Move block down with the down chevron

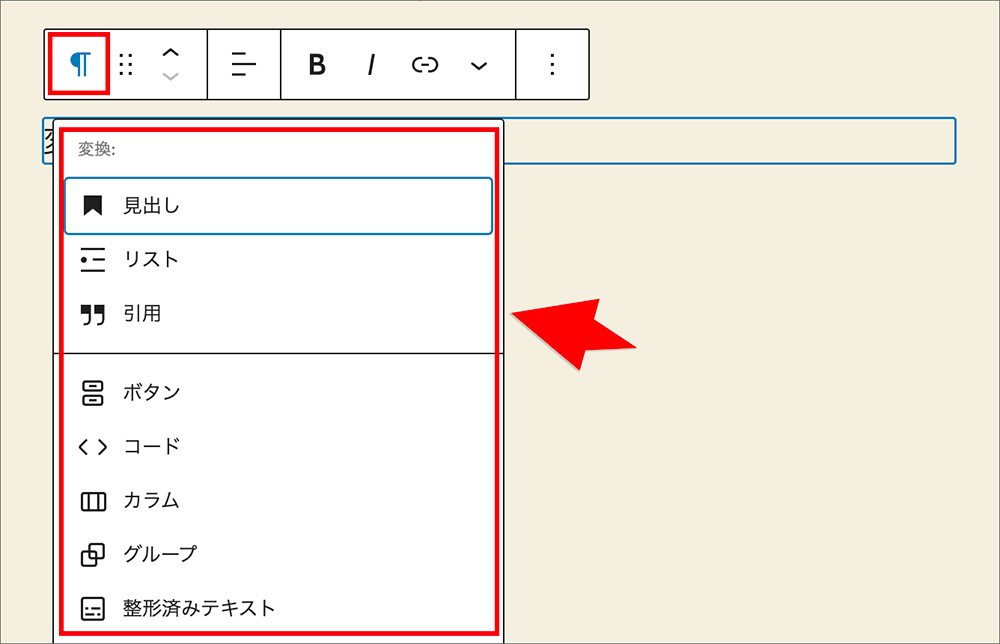tap(171, 77)
